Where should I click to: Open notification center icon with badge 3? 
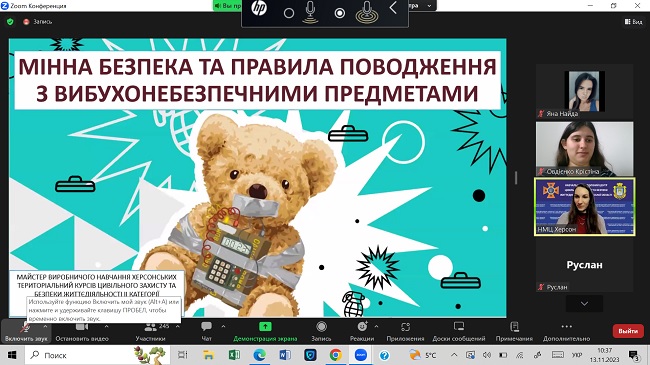633,355
